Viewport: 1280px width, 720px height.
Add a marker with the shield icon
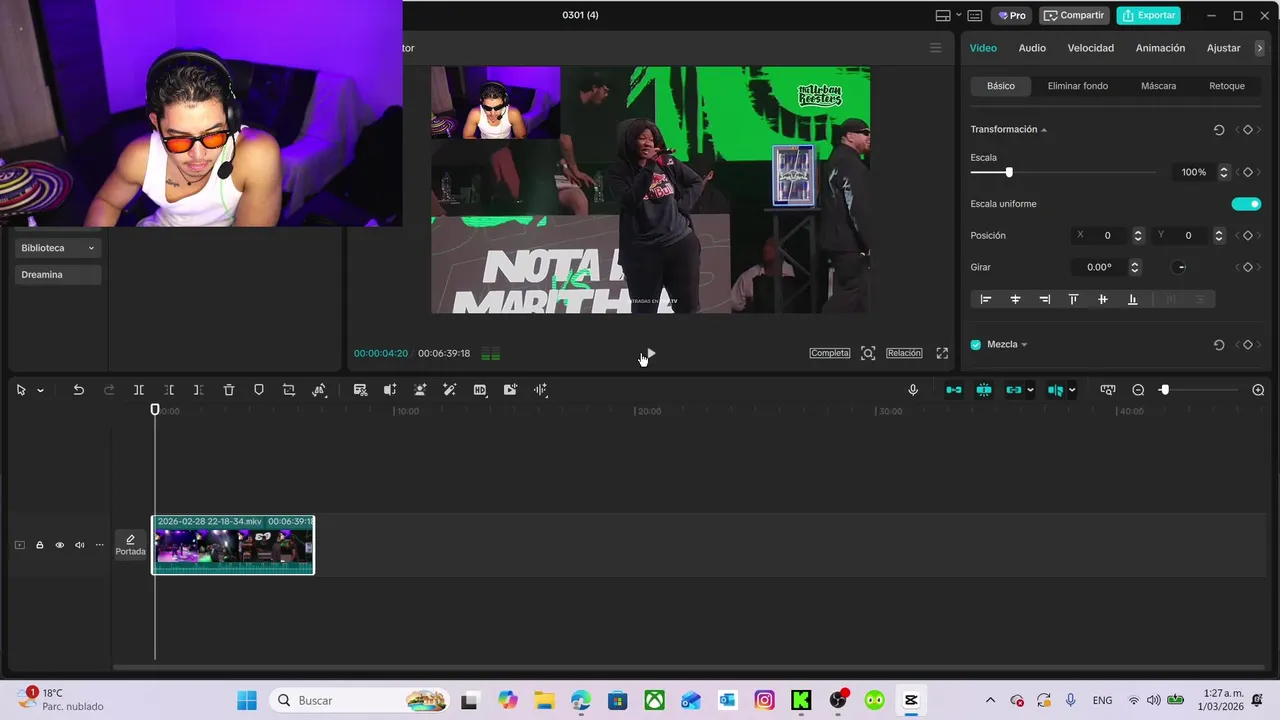[x=259, y=390]
